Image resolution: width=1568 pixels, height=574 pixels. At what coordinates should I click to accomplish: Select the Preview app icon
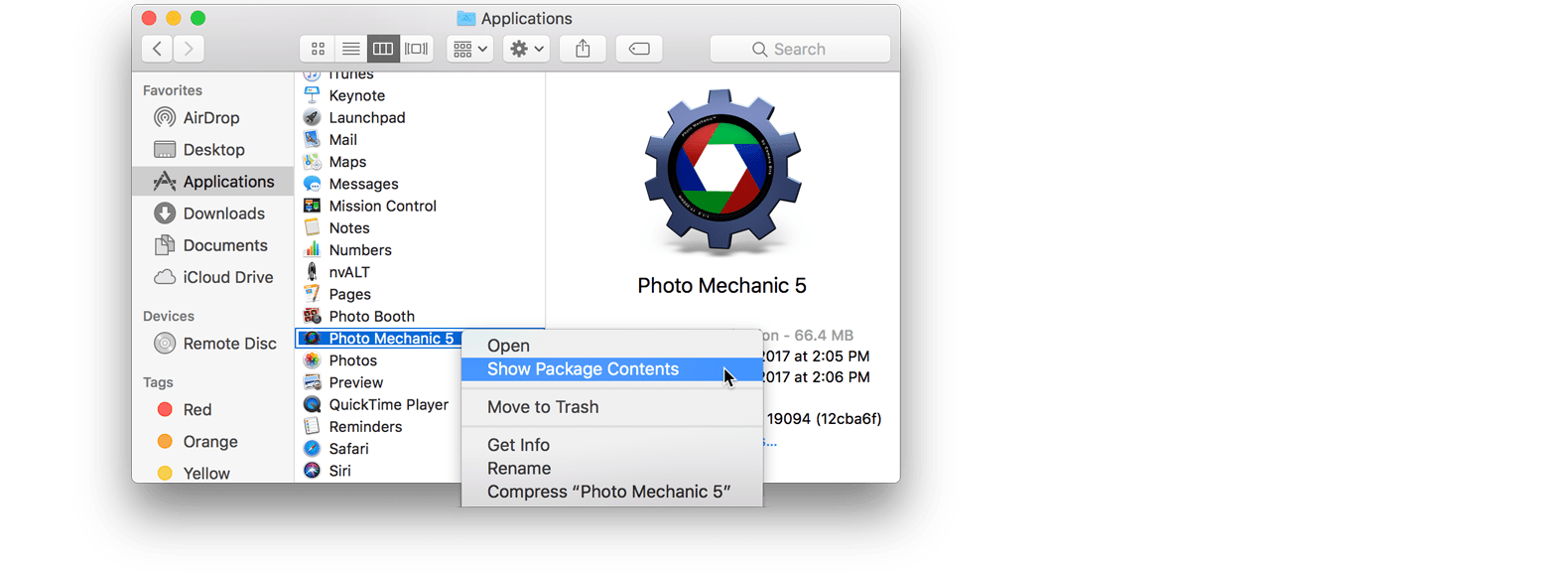pos(312,382)
